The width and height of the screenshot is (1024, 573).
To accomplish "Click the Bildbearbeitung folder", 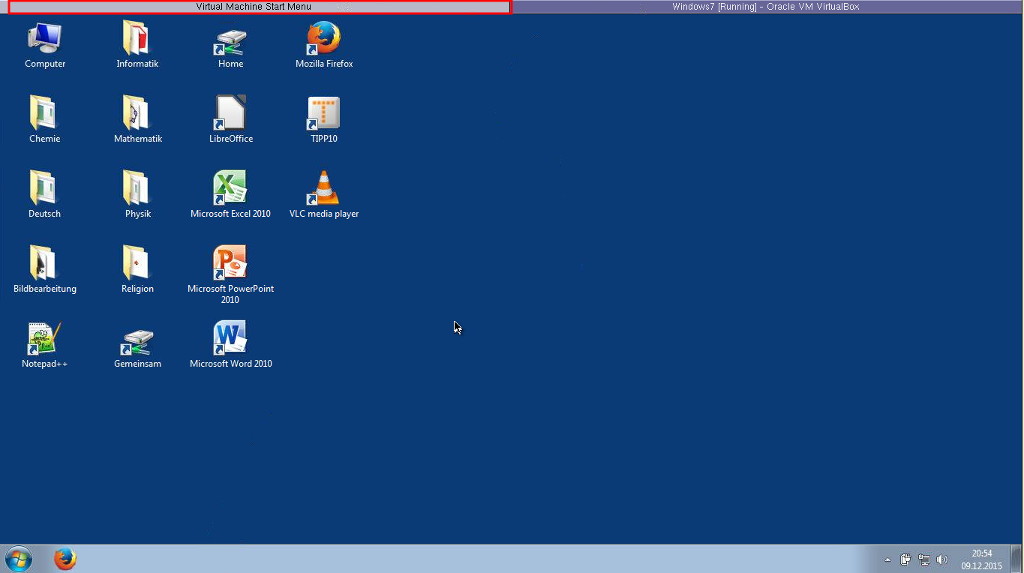I will 44,264.
